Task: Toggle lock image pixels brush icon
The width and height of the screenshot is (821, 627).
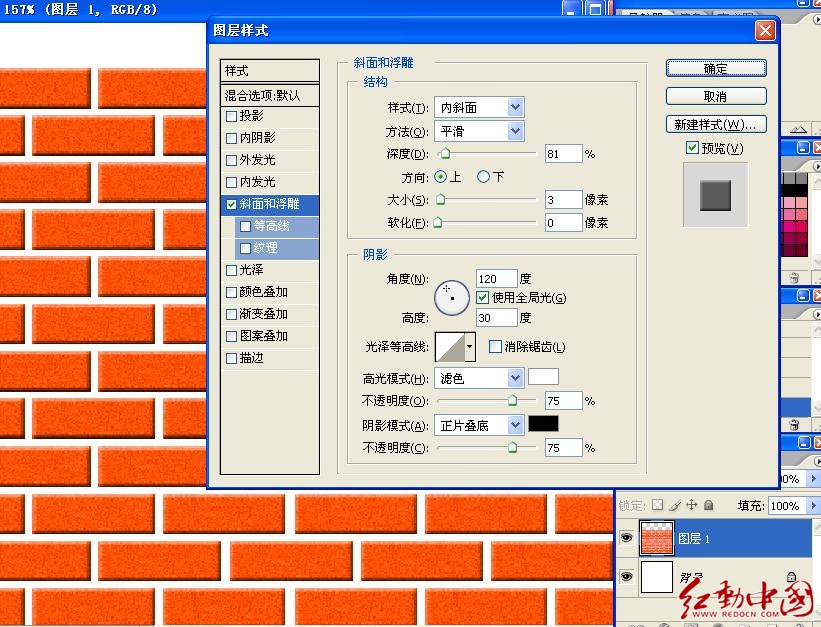Action: (x=675, y=505)
